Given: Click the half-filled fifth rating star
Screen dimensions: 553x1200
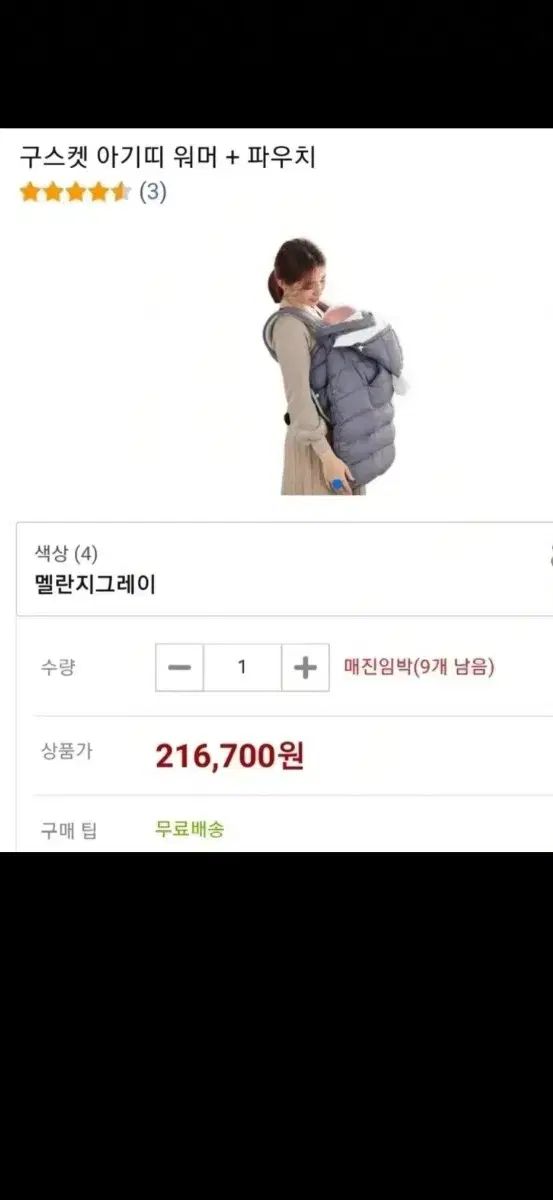Looking at the screenshot, I should [x=121, y=192].
